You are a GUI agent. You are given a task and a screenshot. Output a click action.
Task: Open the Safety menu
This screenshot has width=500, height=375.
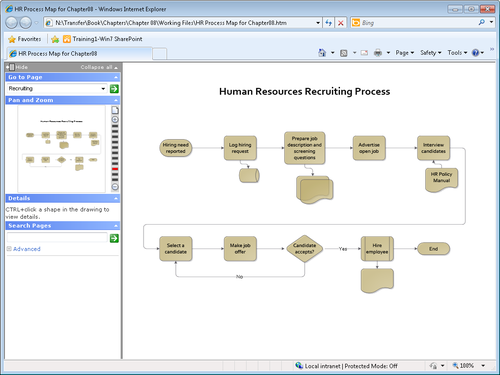coord(430,53)
